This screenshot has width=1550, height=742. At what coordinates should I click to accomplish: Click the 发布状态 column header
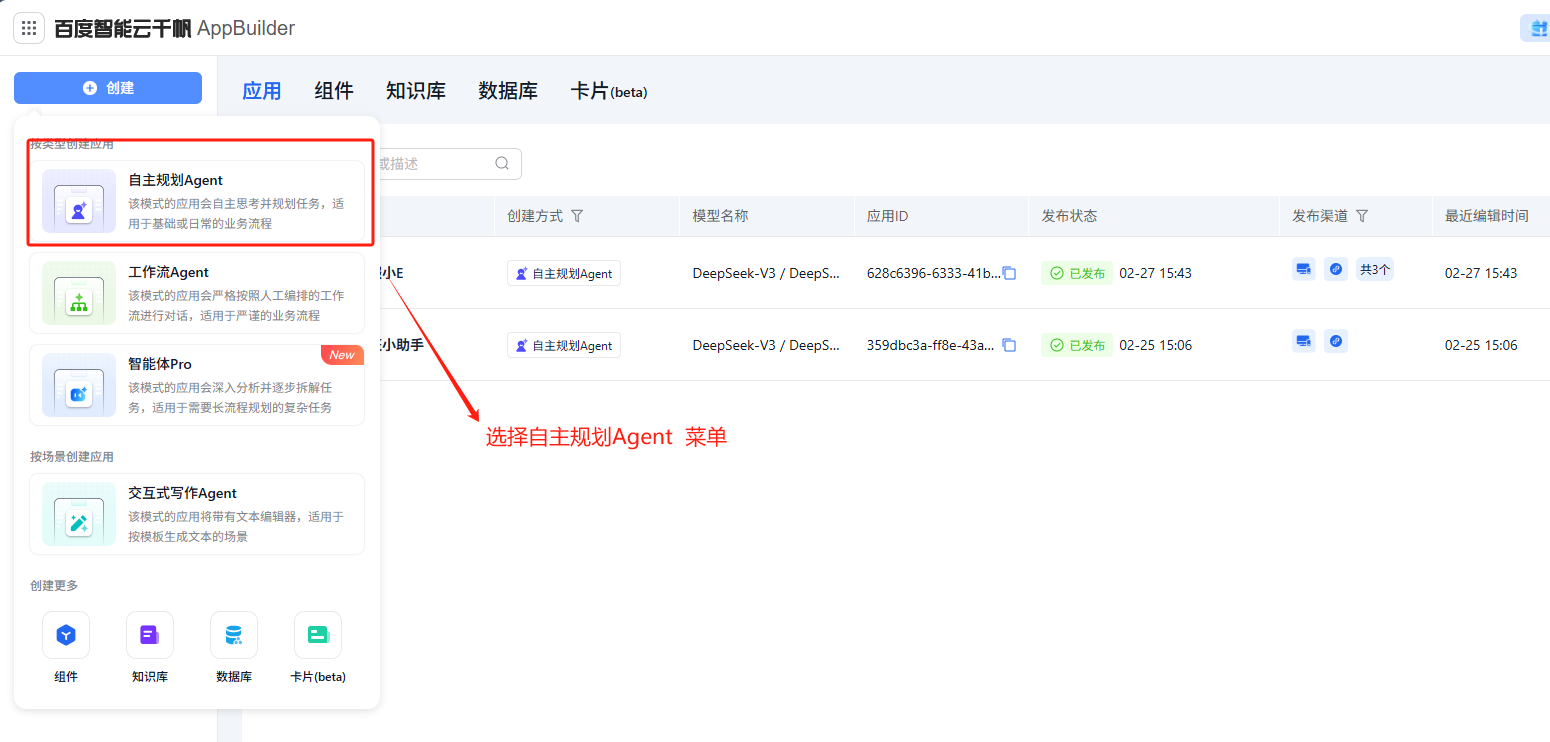pyautogui.click(x=1069, y=216)
